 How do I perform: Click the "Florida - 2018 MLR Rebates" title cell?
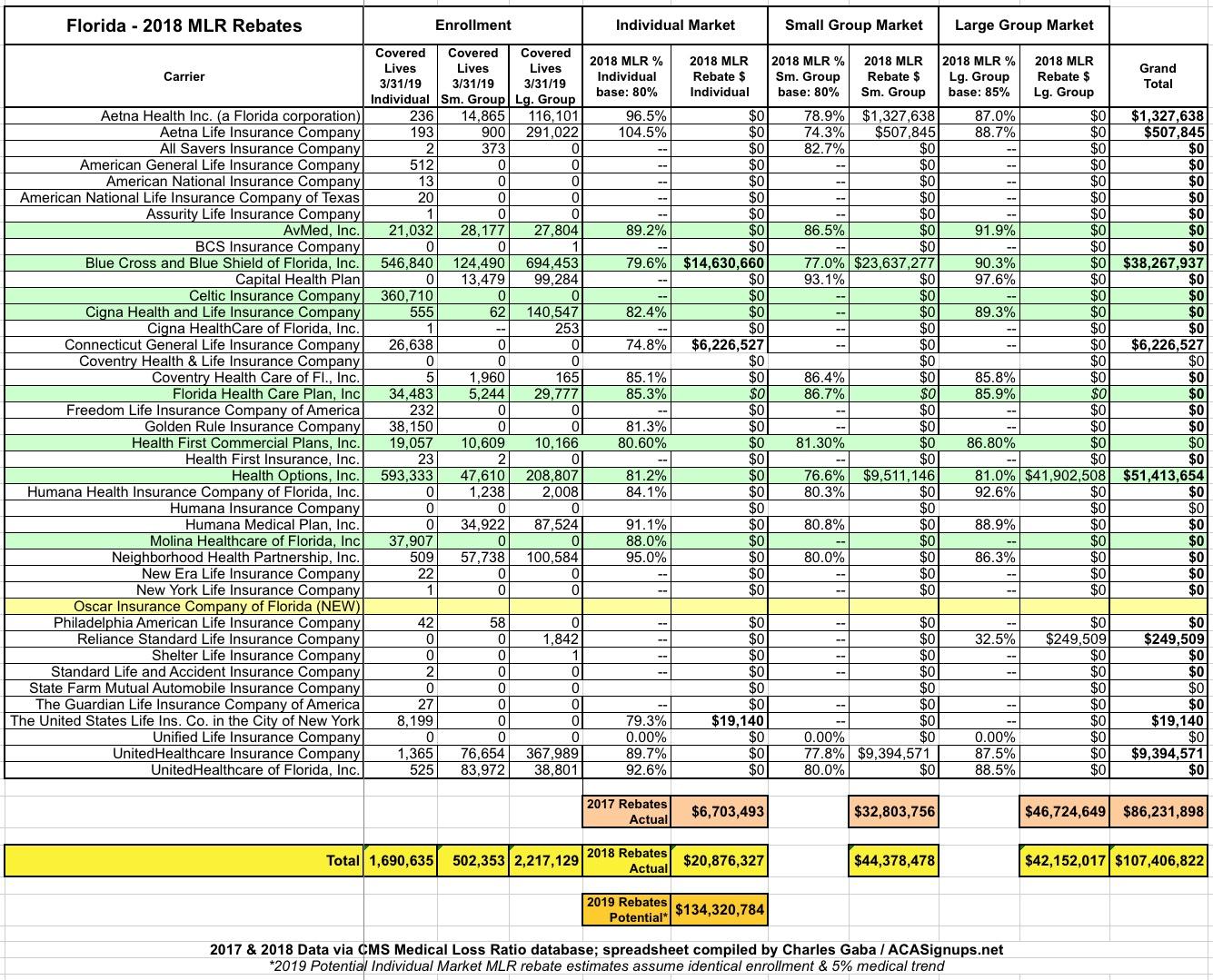[184, 25]
